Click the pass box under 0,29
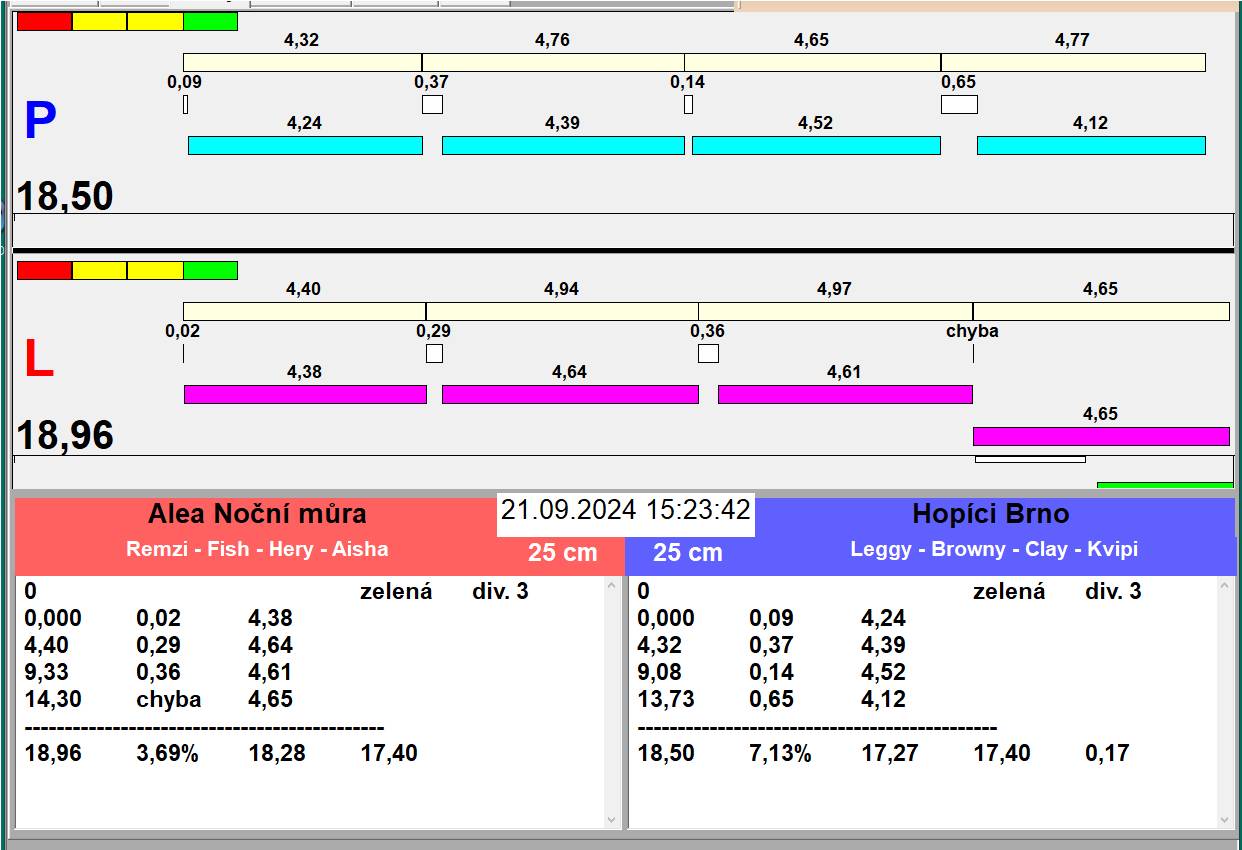1242x850 pixels. click(x=434, y=353)
